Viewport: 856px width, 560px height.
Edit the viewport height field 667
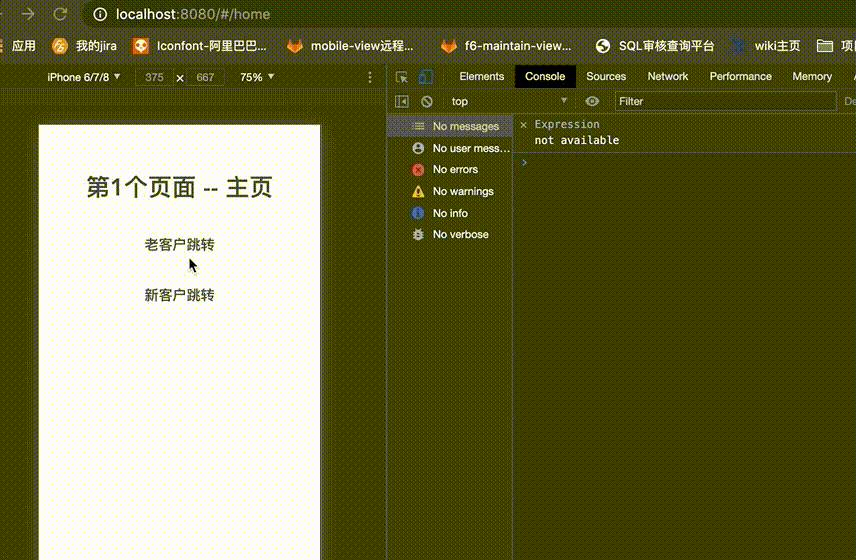pos(205,77)
